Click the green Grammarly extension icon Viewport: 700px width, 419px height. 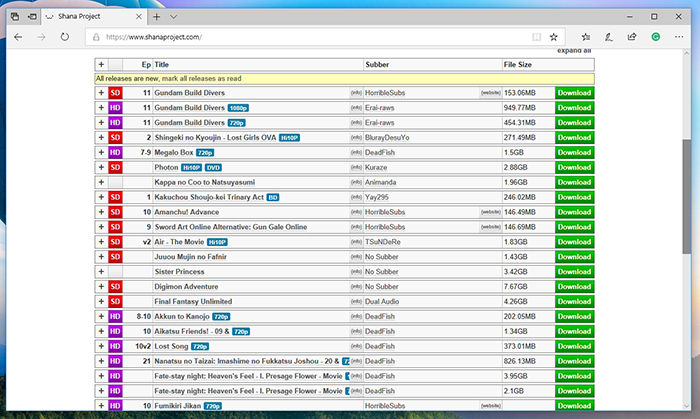click(655, 37)
